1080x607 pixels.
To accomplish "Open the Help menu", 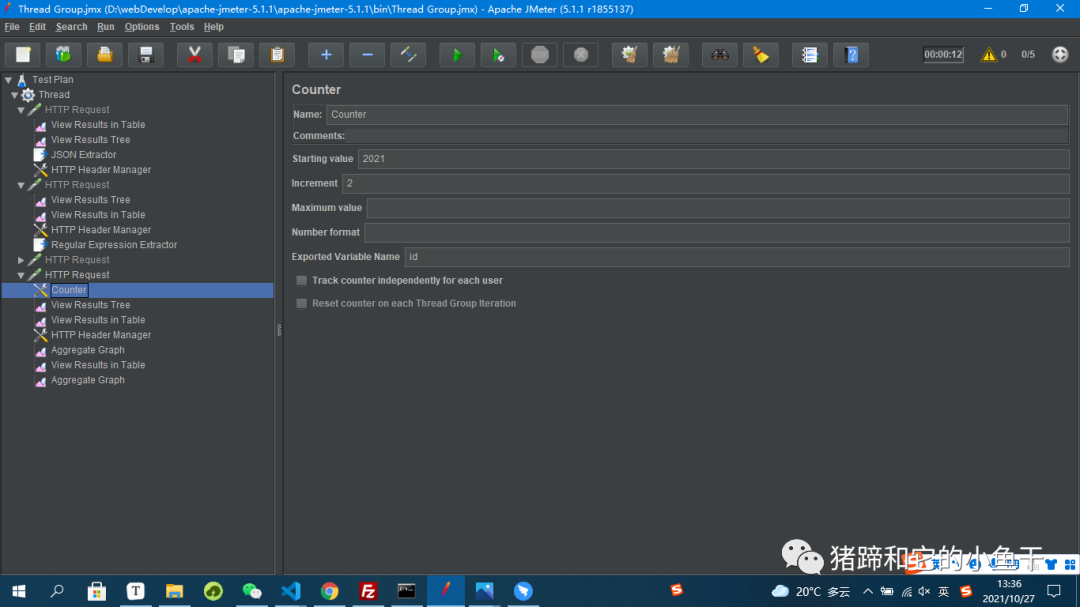I will [214, 27].
